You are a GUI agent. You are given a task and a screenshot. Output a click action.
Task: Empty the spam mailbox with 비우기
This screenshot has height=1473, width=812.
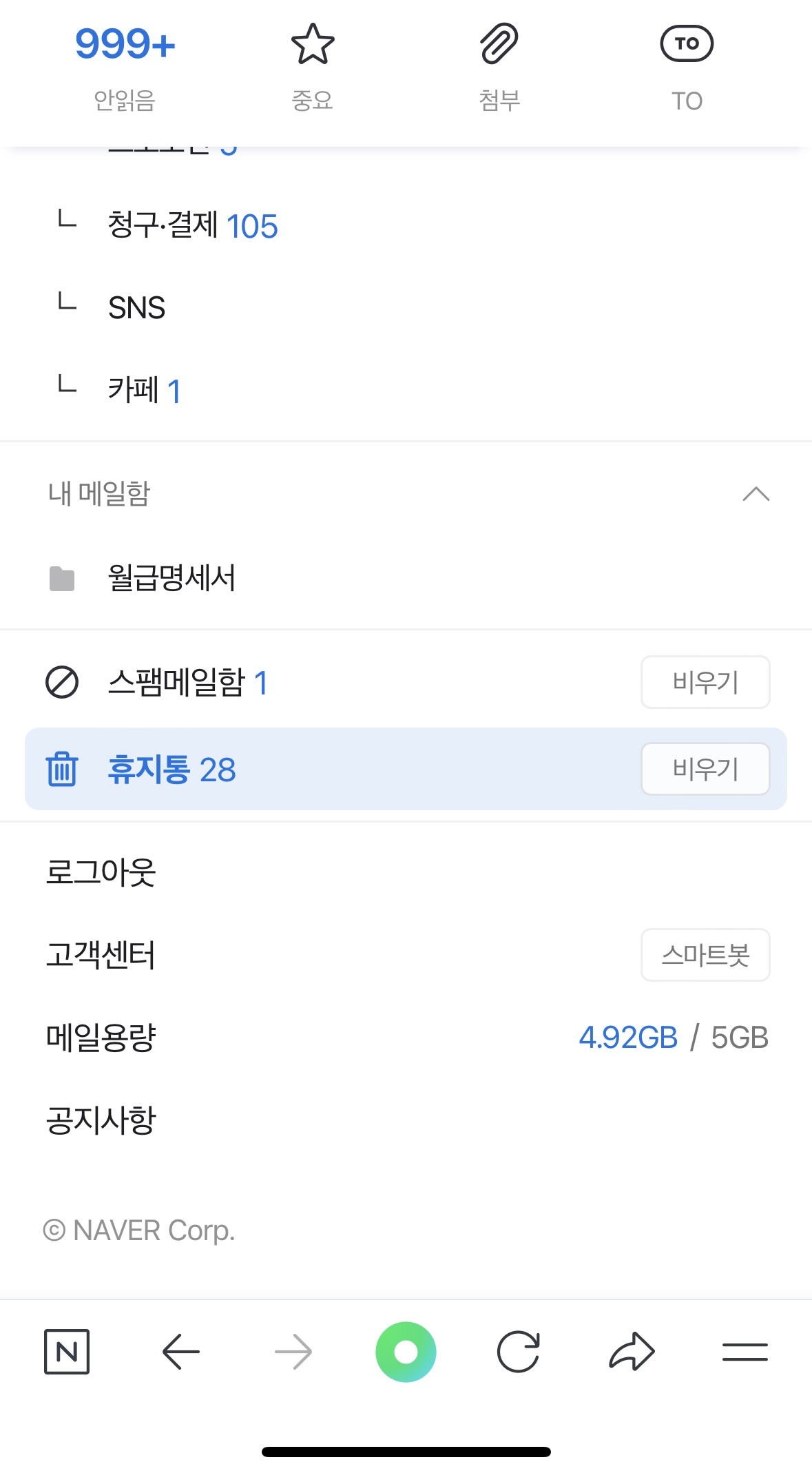click(705, 682)
